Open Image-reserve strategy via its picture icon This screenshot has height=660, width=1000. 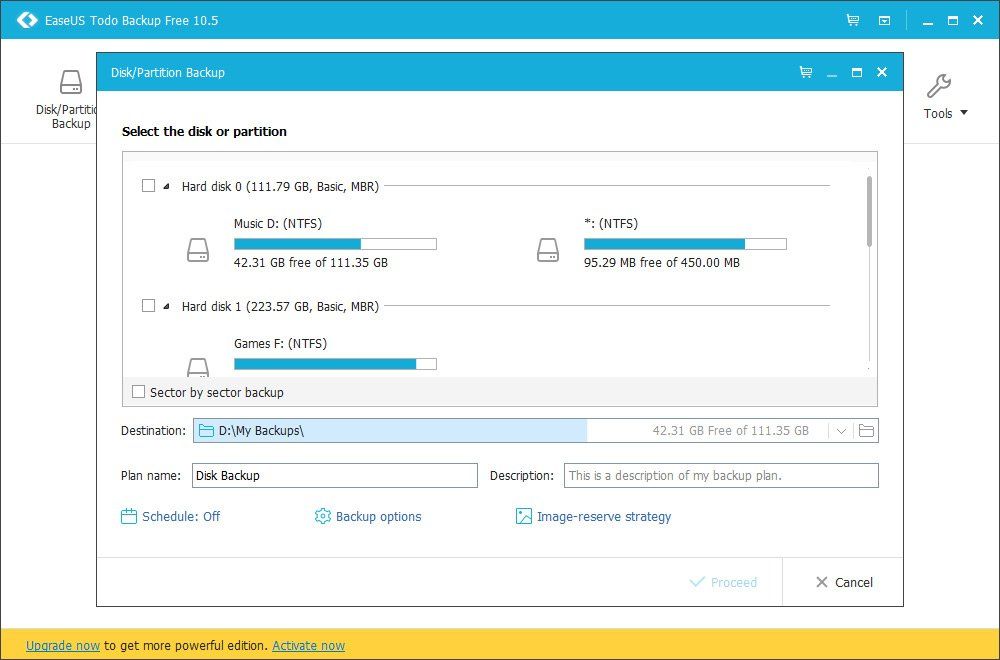click(x=523, y=517)
